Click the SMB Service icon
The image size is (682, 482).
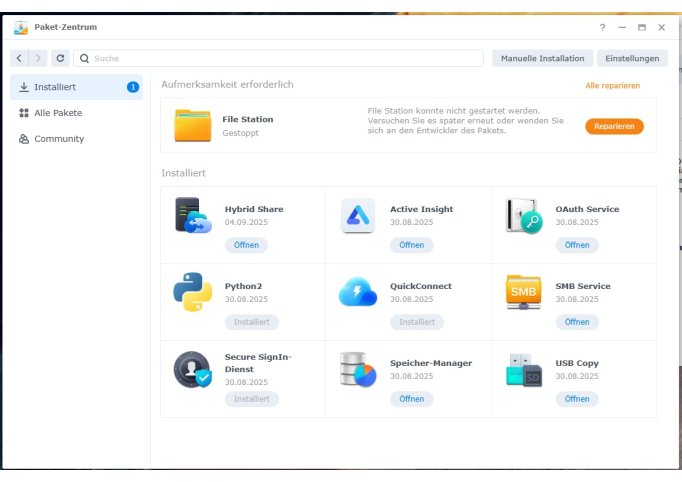point(523,292)
